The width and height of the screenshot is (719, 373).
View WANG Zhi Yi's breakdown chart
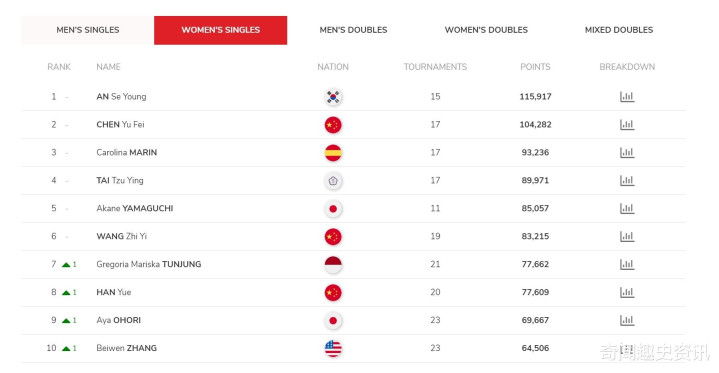(x=627, y=237)
